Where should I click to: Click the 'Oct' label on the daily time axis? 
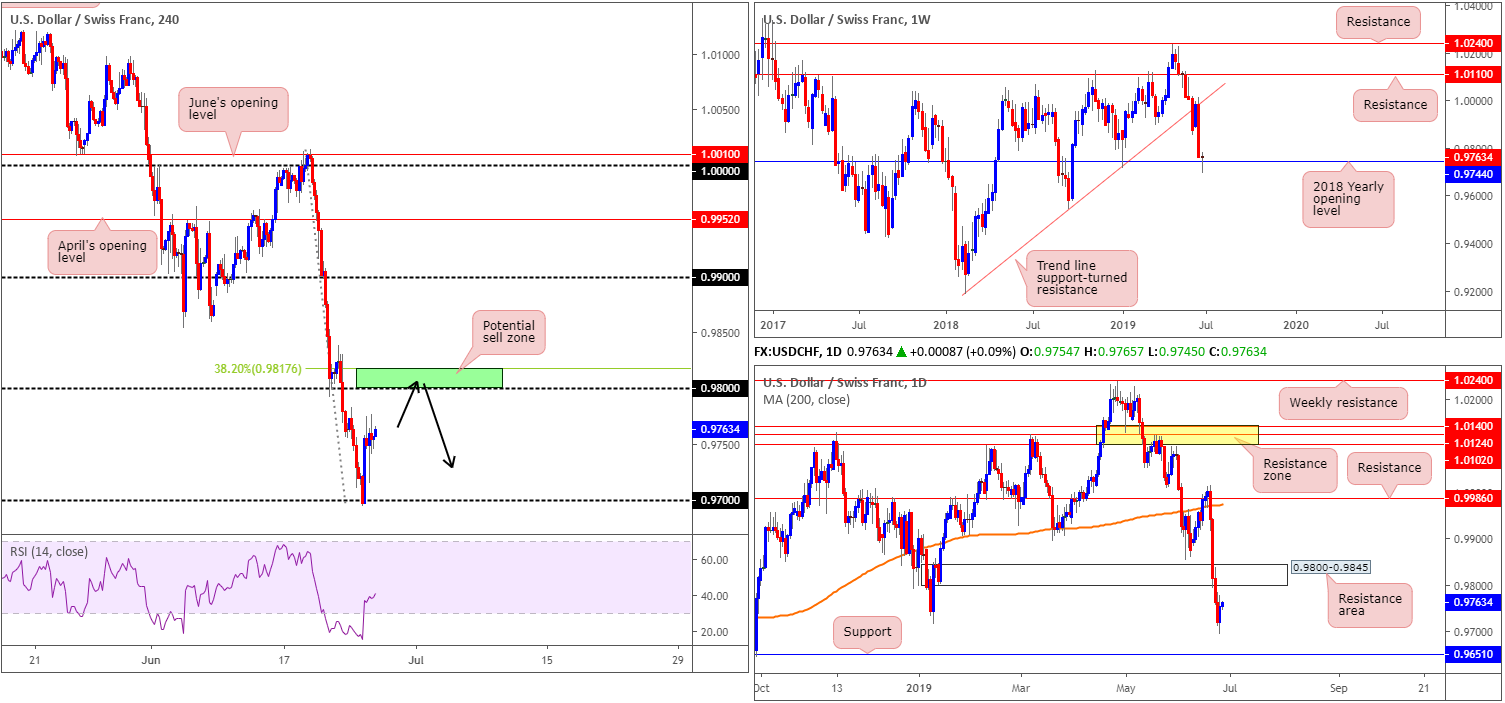pos(764,689)
